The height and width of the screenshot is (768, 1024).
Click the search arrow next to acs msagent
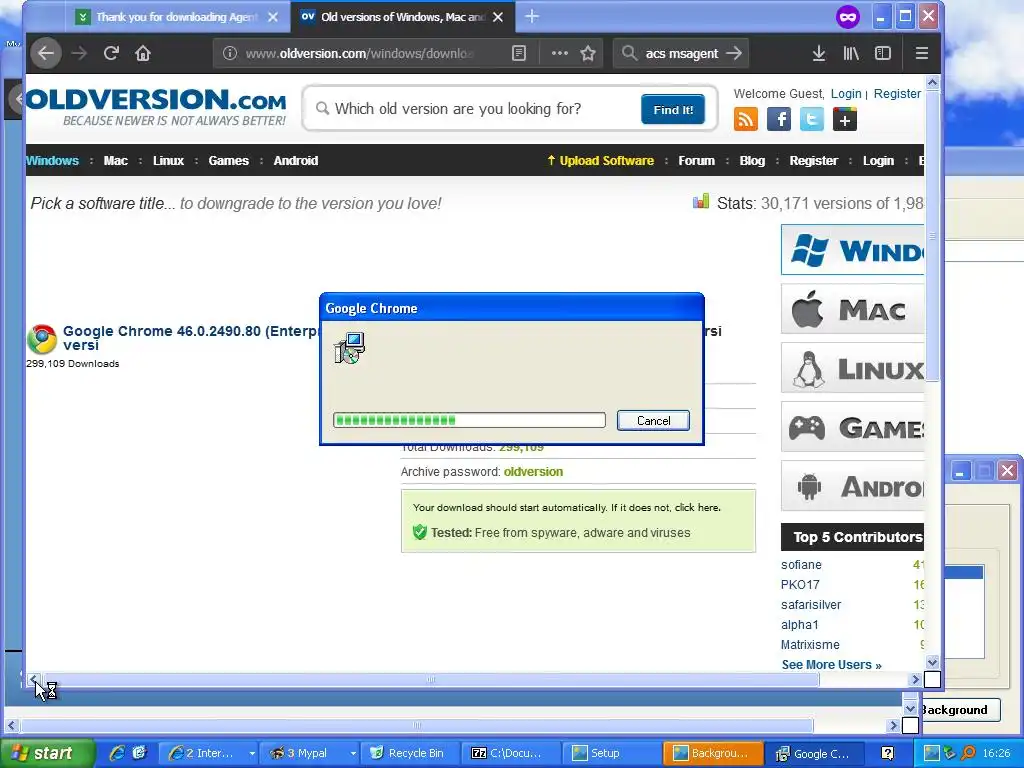[734, 53]
